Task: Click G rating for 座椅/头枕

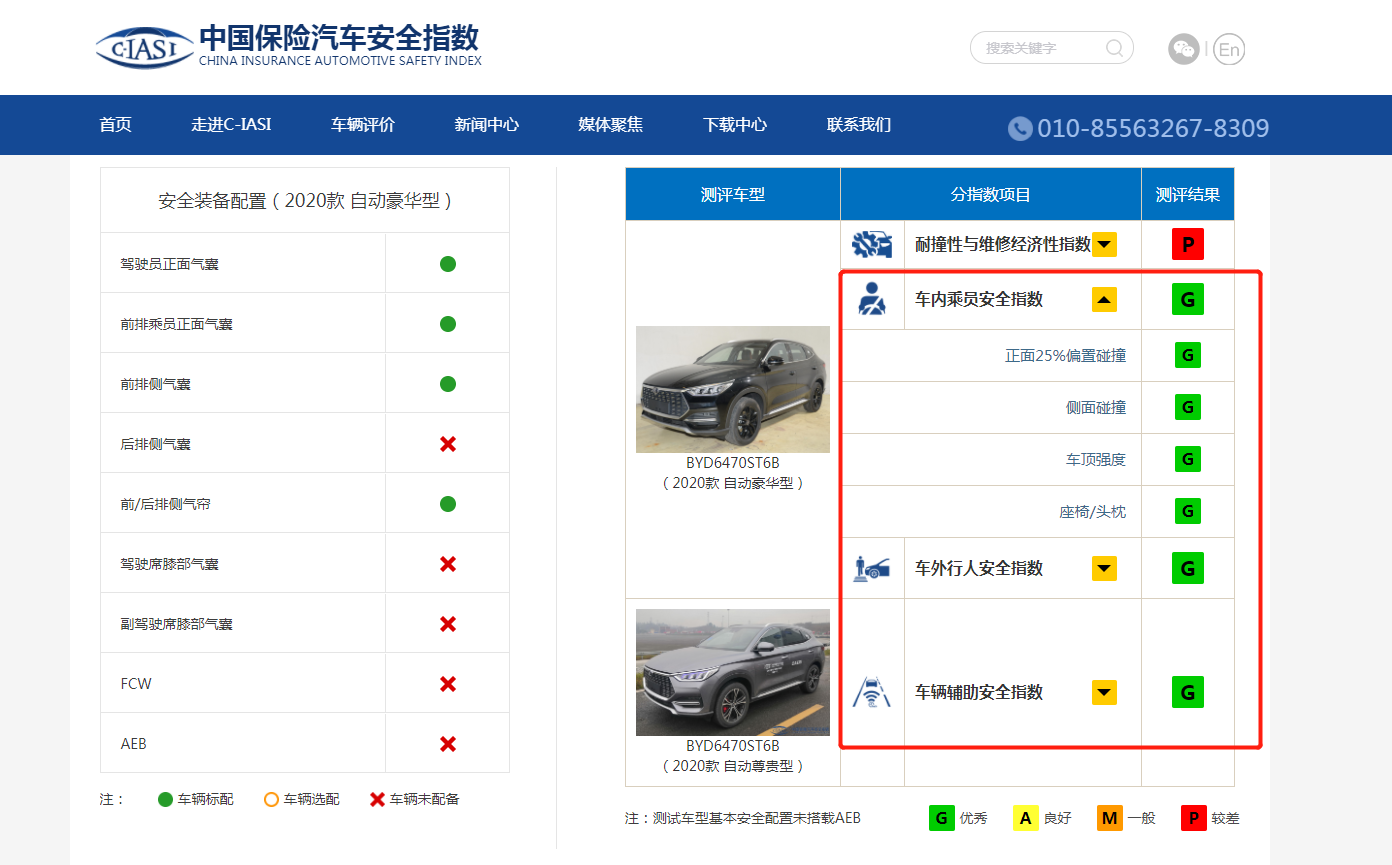Action: 1188,511
